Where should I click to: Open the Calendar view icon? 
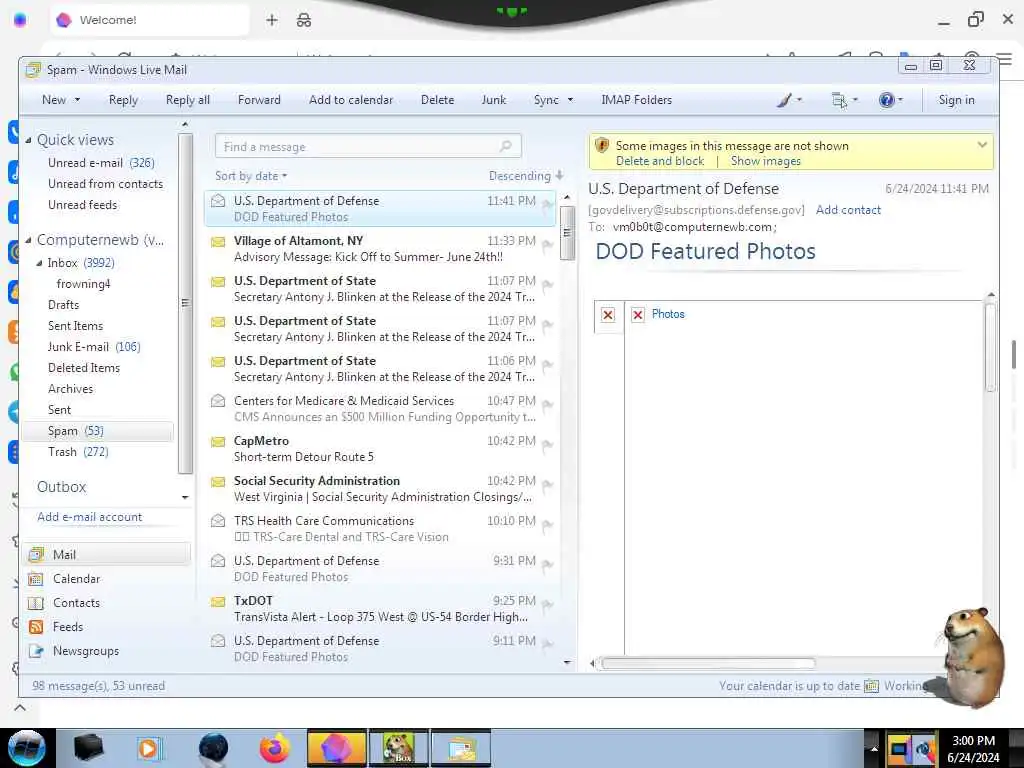(36, 579)
